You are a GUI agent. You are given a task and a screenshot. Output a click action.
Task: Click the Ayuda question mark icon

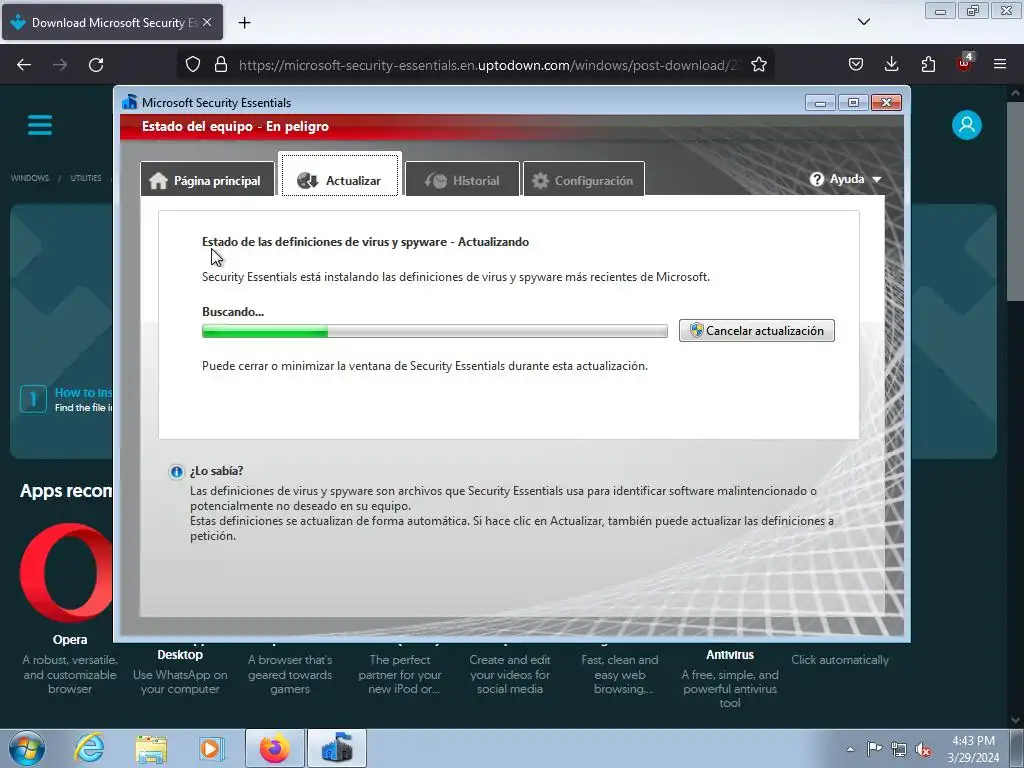816,179
